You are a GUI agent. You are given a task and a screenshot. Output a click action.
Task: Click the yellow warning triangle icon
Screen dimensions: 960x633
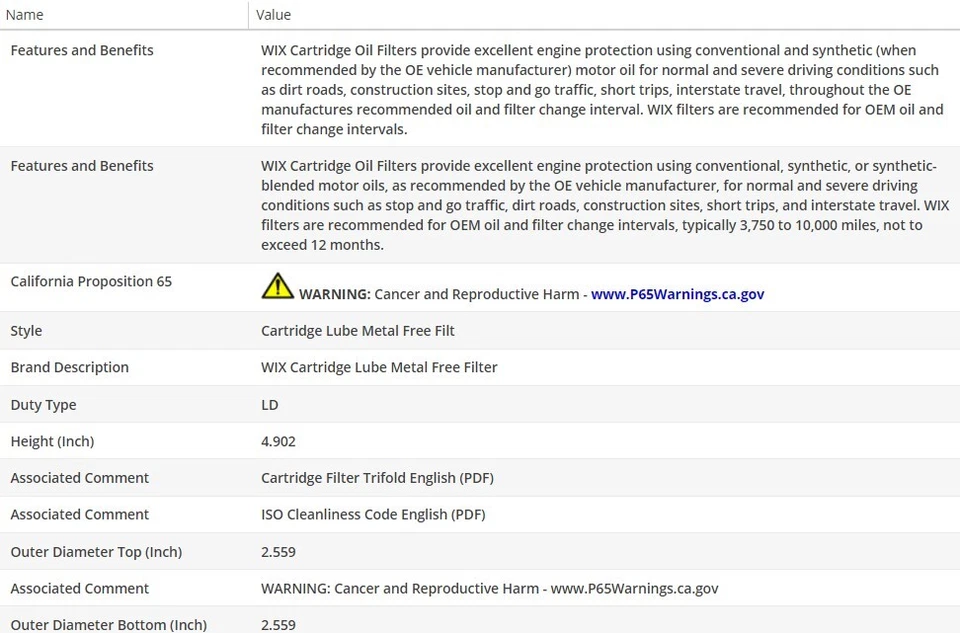[277, 287]
